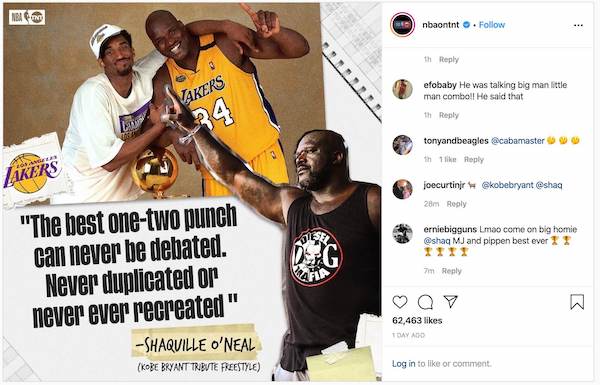Image resolution: width=600 pixels, height=385 pixels.
Task: Open the three-dot more options menu
Action: pyautogui.click(x=578, y=25)
